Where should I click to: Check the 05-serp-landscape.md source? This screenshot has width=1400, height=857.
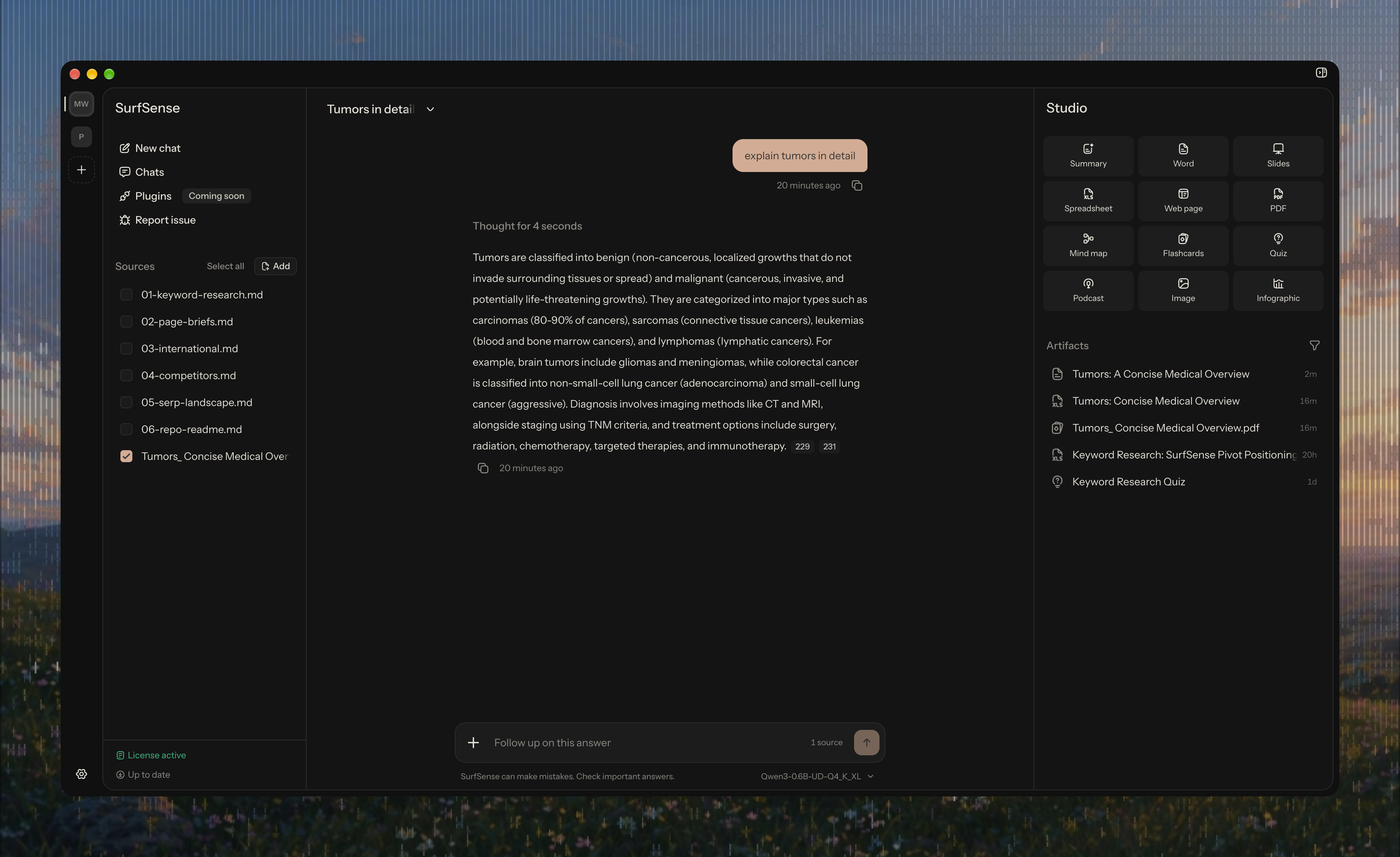pos(126,402)
